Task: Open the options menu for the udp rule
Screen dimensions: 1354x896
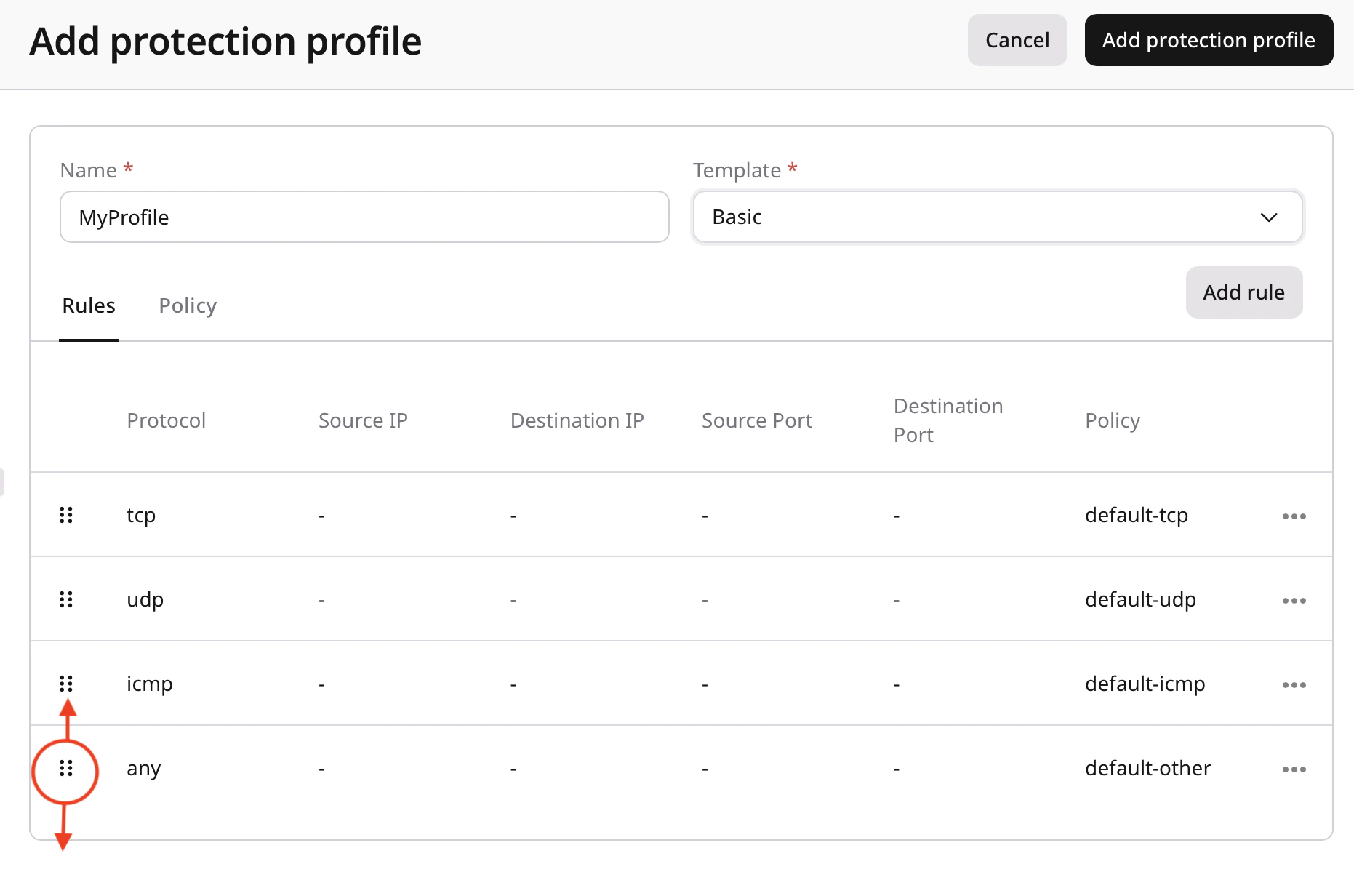Action: [1294, 599]
